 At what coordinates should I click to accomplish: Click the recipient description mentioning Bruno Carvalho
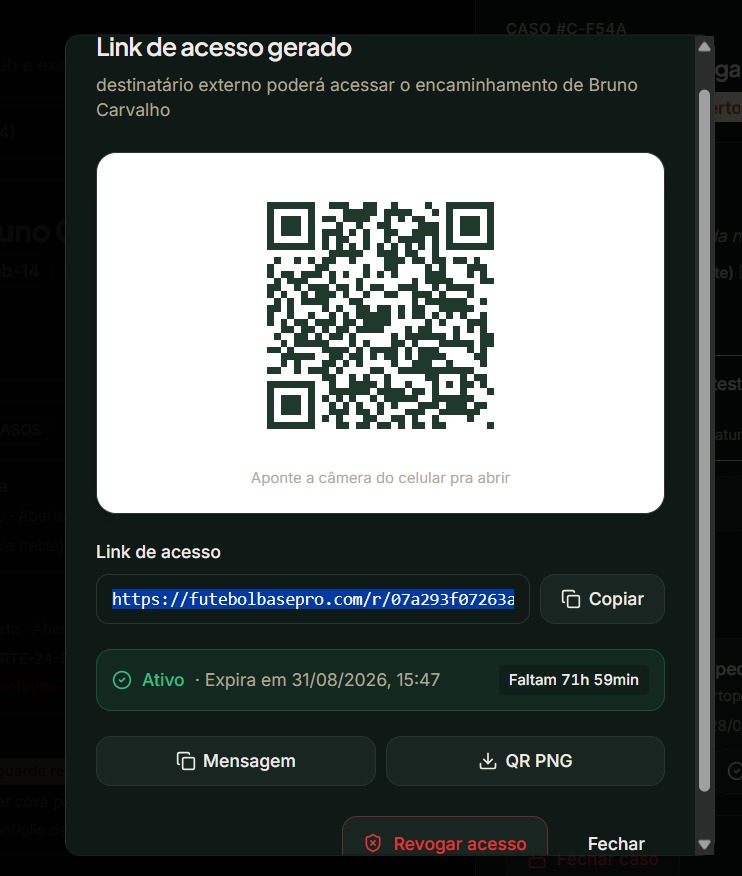click(367, 97)
